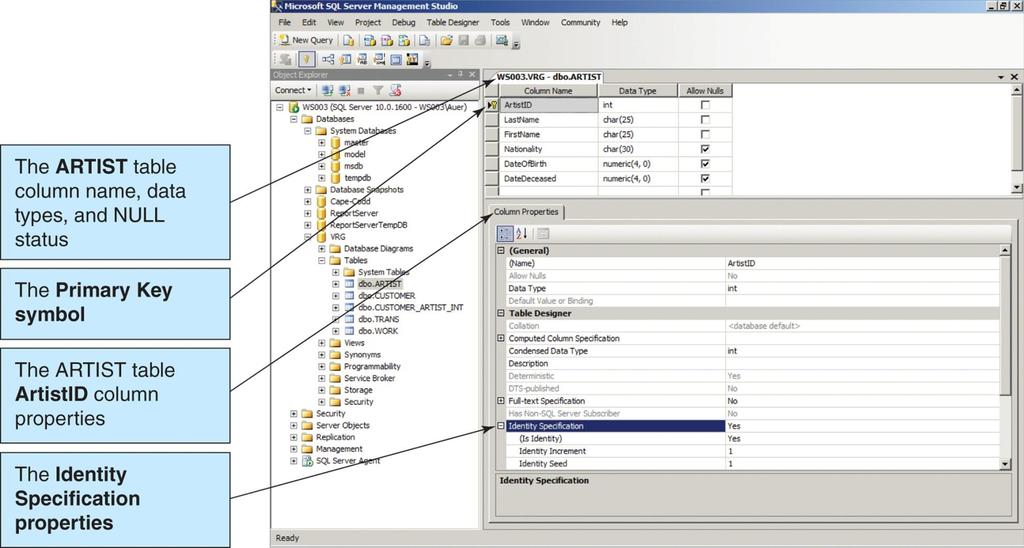Click down arrow of Column Properties scrollbar
Image resolution: width=1024 pixels, height=548 pixels.
[1005, 464]
